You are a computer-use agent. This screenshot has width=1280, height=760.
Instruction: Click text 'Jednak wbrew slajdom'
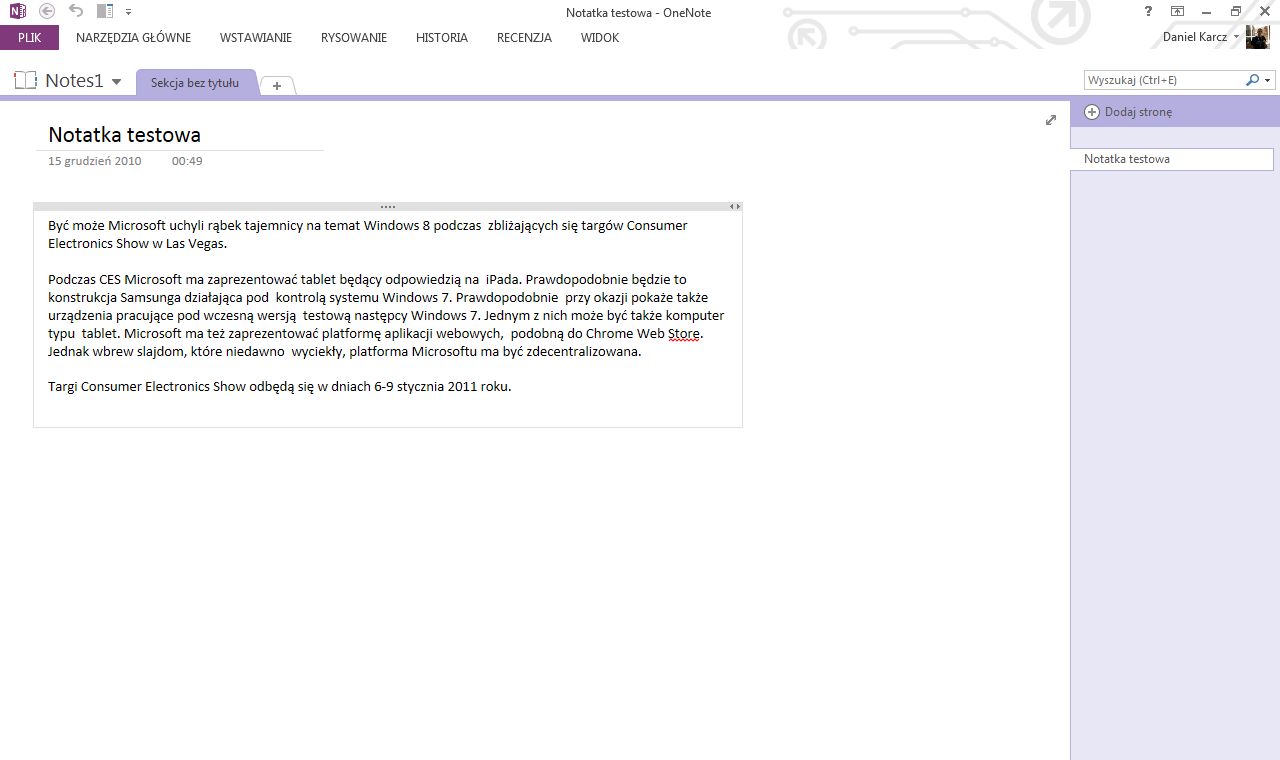click(116, 352)
